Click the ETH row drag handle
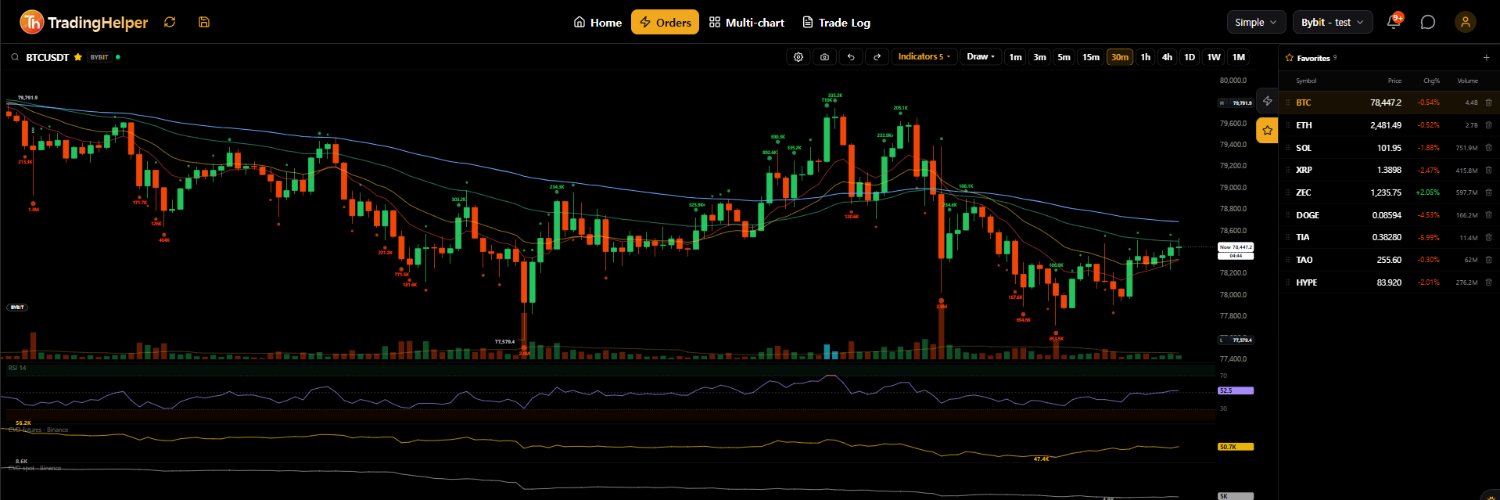 coord(1287,125)
